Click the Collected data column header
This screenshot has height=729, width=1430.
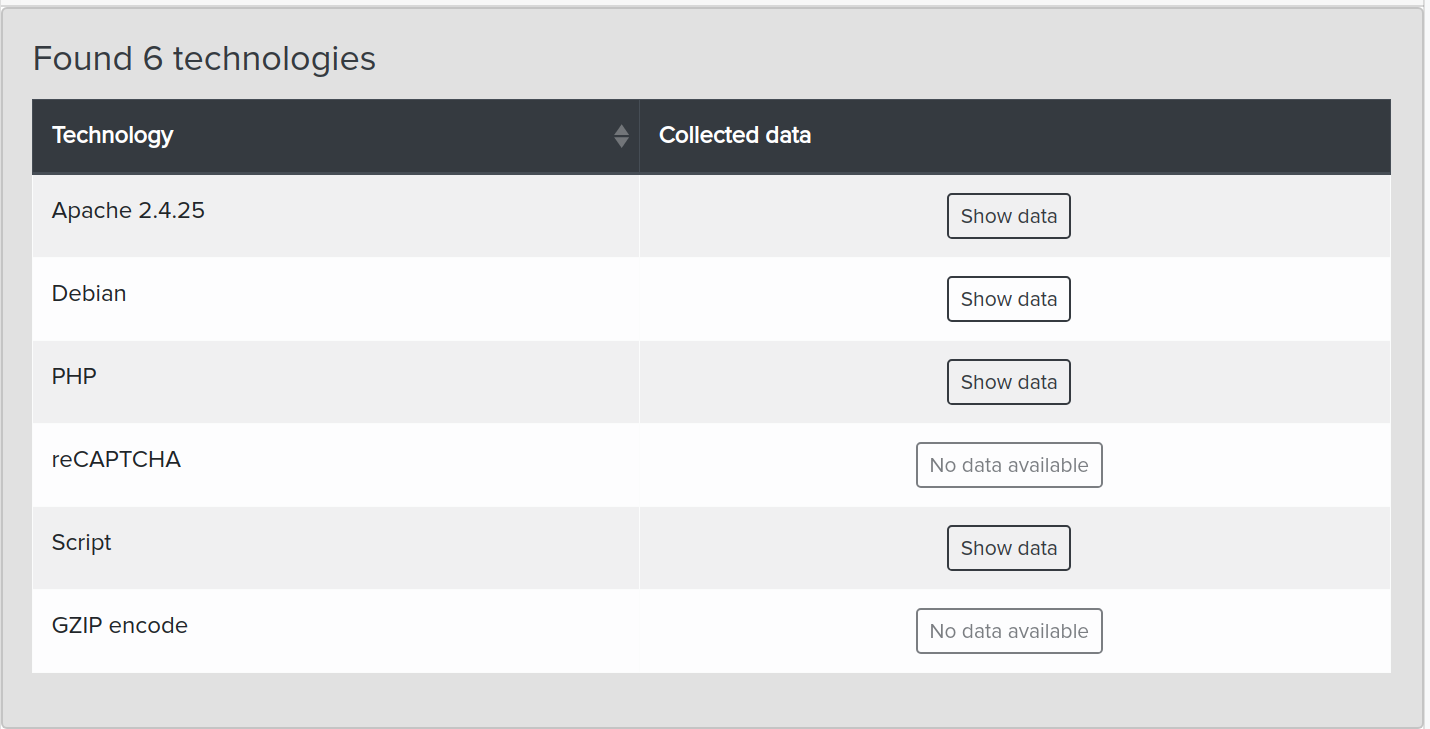pos(735,135)
